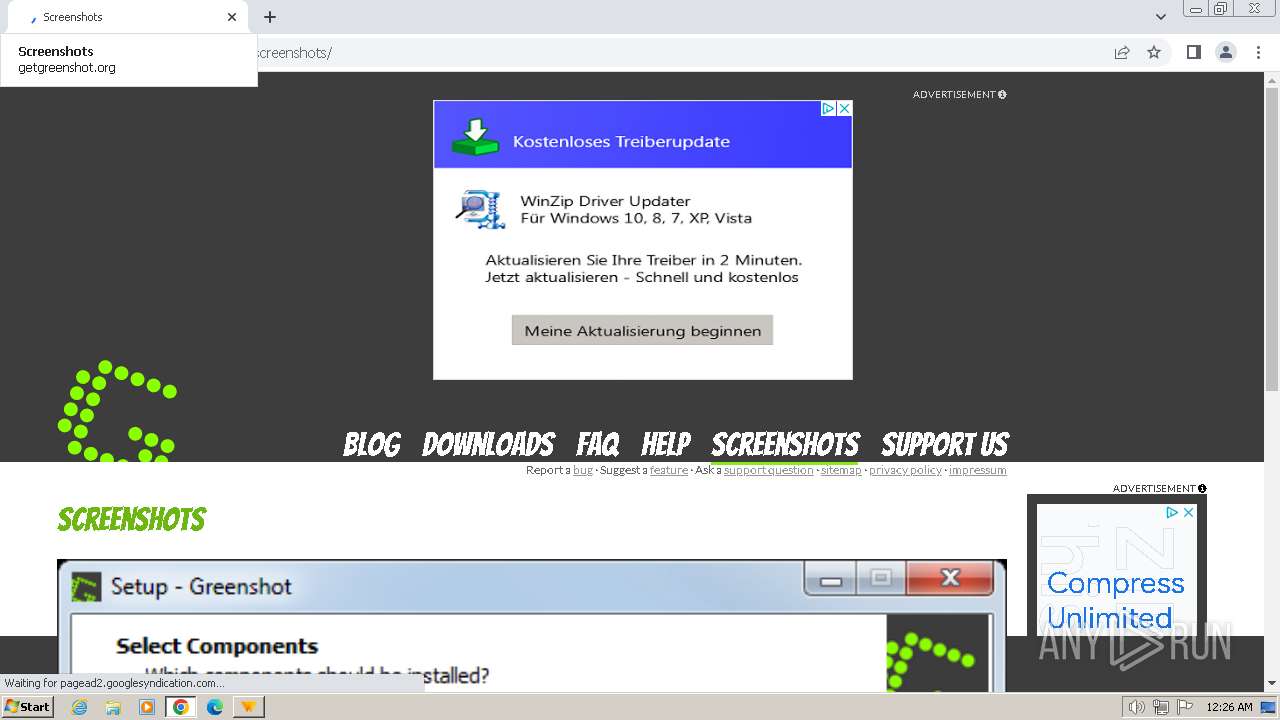Open a new browser tab
This screenshot has height=720, width=1280.
pos(270,17)
